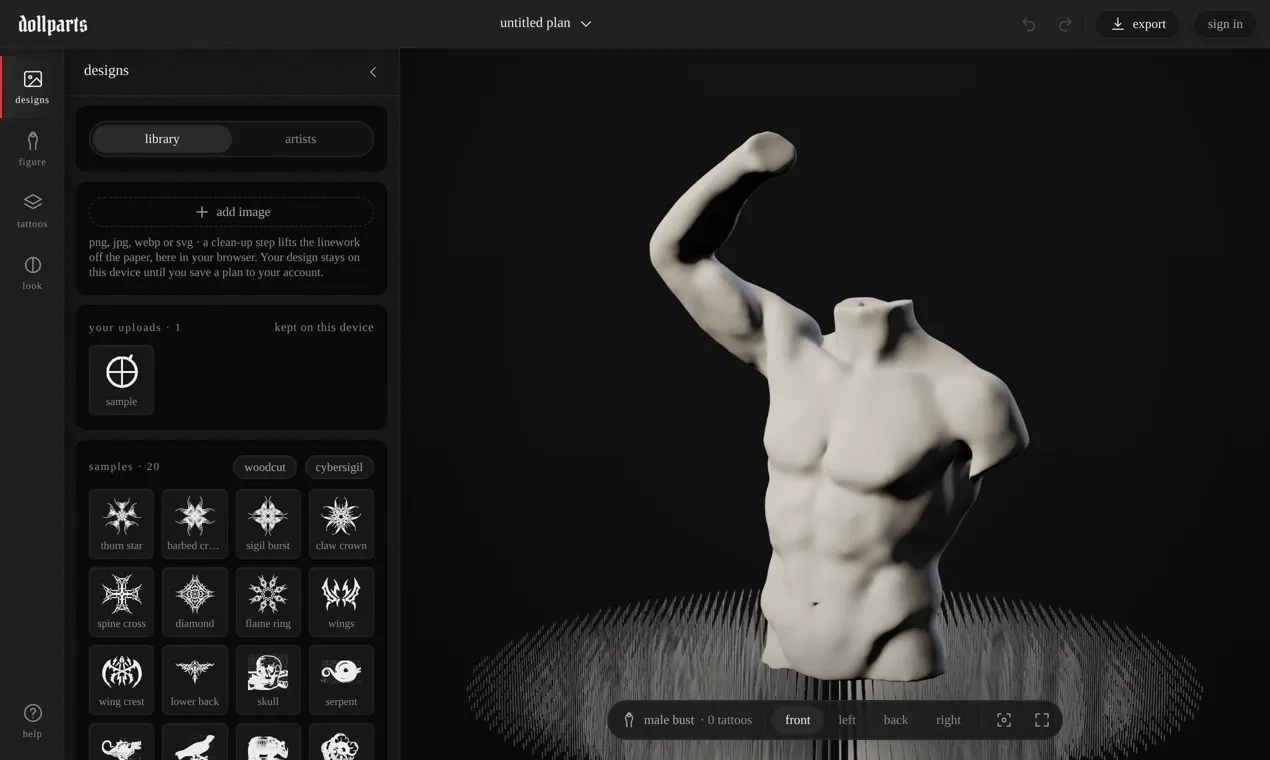Pick the barbed cross sample design
The width and height of the screenshot is (1270, 760).
[195, 524]
